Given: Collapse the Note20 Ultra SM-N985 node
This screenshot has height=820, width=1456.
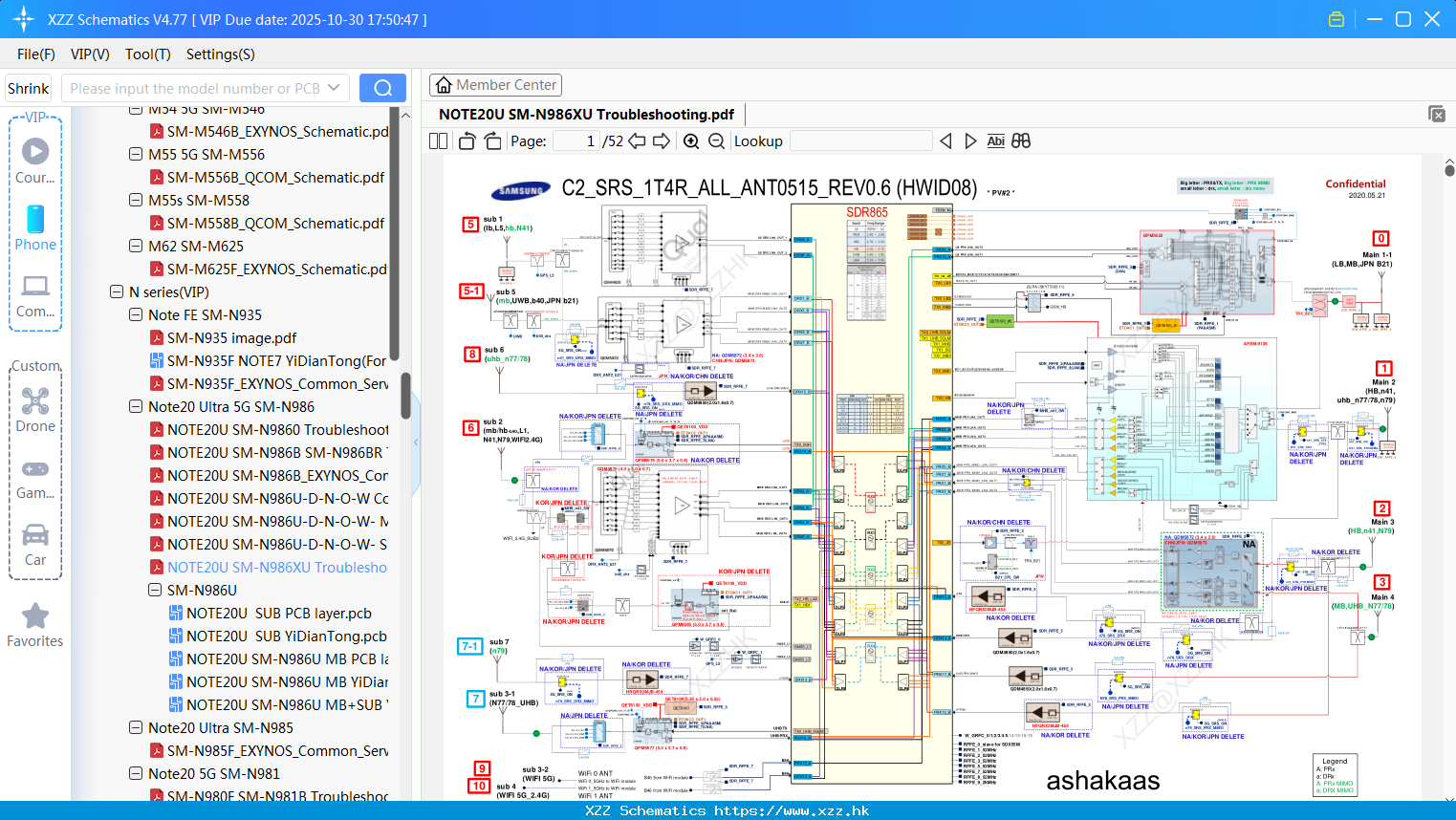Looking at the screenshot, I should click(x=136, y=727).
